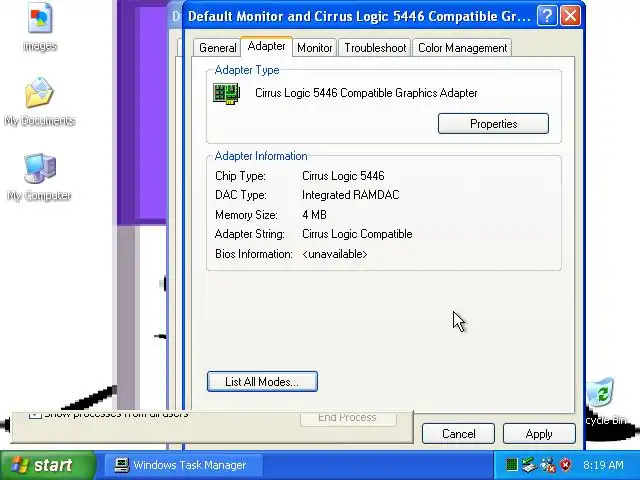Click the Task Manager CPU usage tray icon
The width and height of the screenshot is (640, 480).
coord(511,465)
